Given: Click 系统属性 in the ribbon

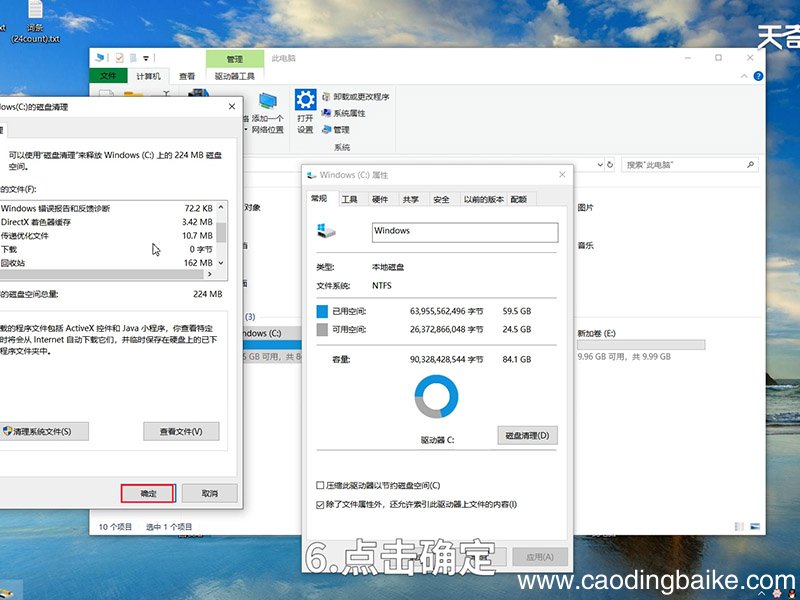Looking at the screenshot, I should pyautogui.click(x=343, y=113).
